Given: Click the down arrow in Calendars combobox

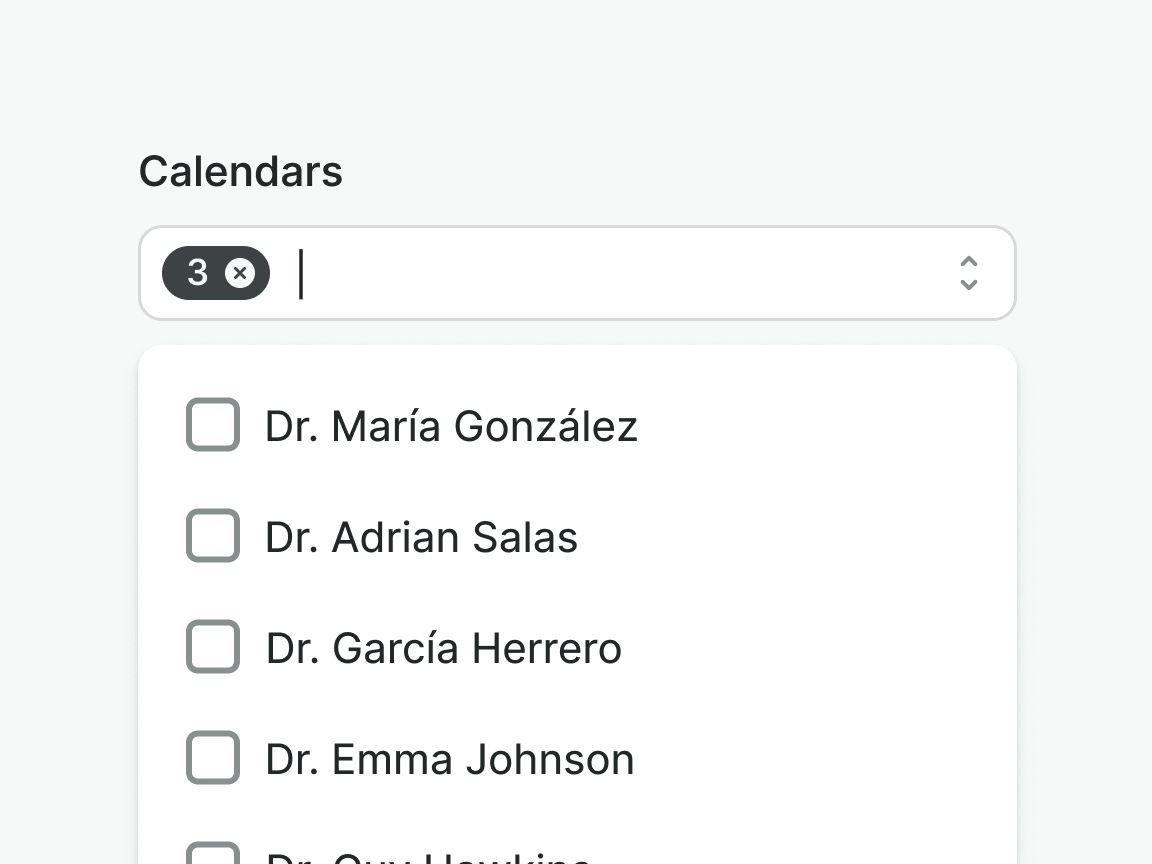Looking at the screenshot, I should click(x=968, y=285).
